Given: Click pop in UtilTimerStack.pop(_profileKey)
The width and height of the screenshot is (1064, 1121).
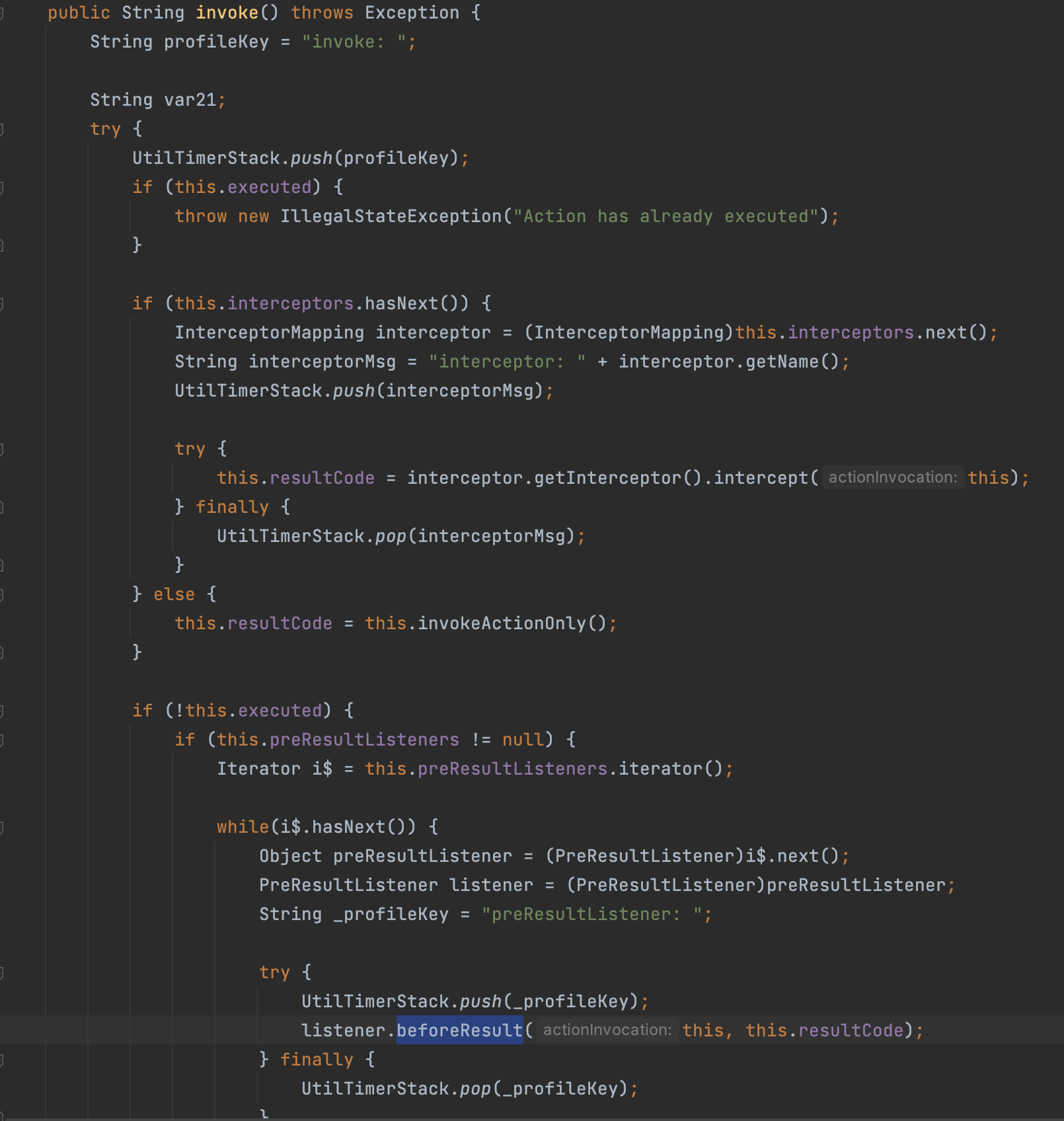Looking at the screenshot, I should (x=475, y=1089).
